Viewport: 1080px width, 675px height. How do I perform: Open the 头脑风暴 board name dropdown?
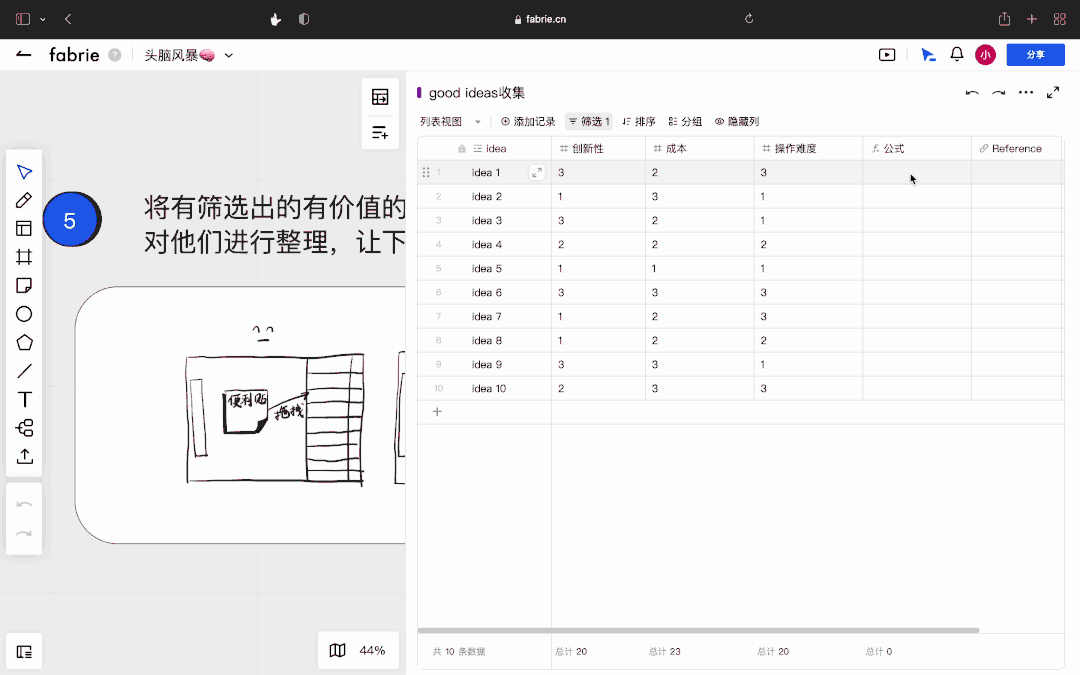229,55
